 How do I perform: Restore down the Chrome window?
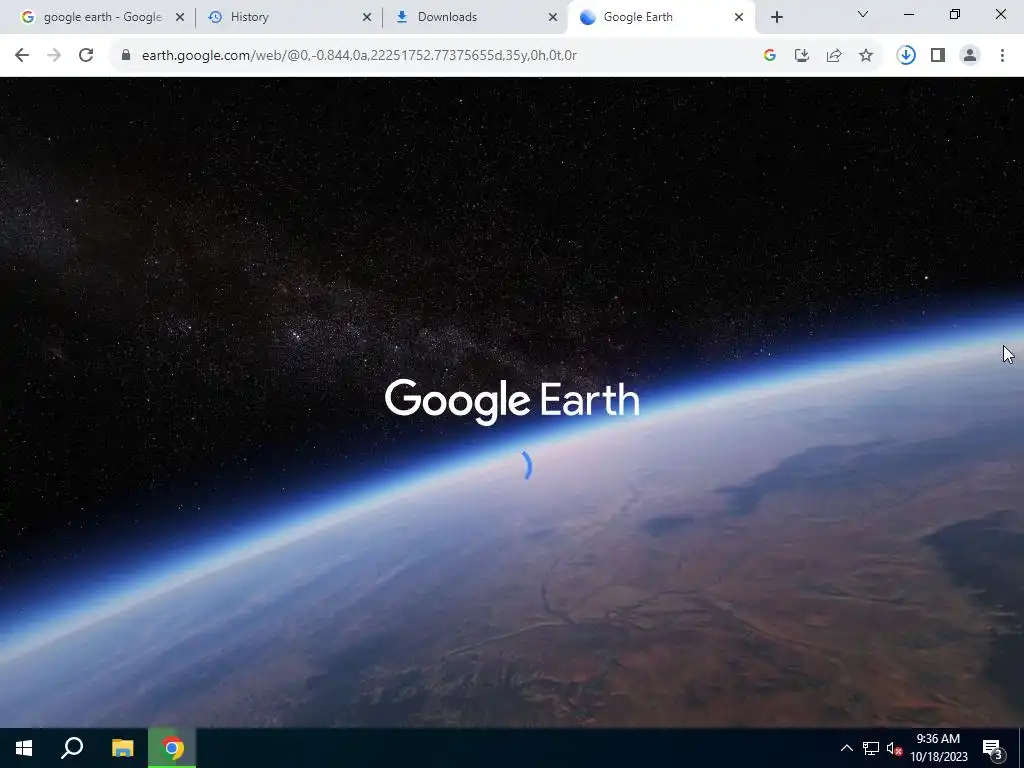(x=955, y=14)
